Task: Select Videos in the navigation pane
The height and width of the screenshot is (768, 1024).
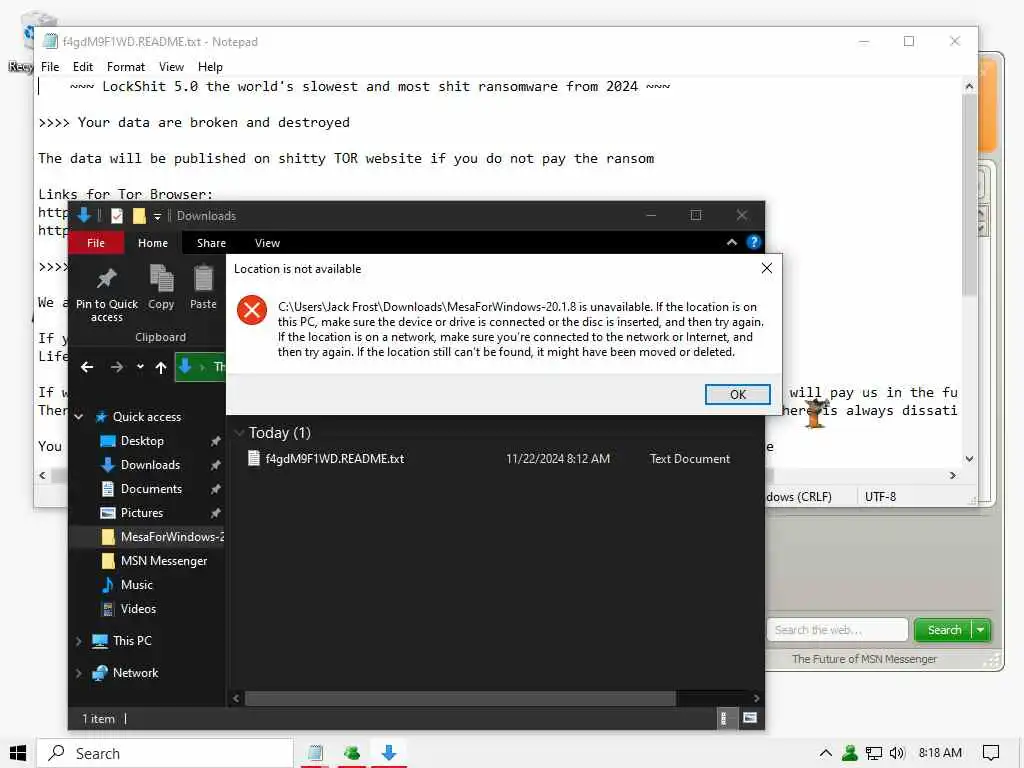Action: pos(138,609)
